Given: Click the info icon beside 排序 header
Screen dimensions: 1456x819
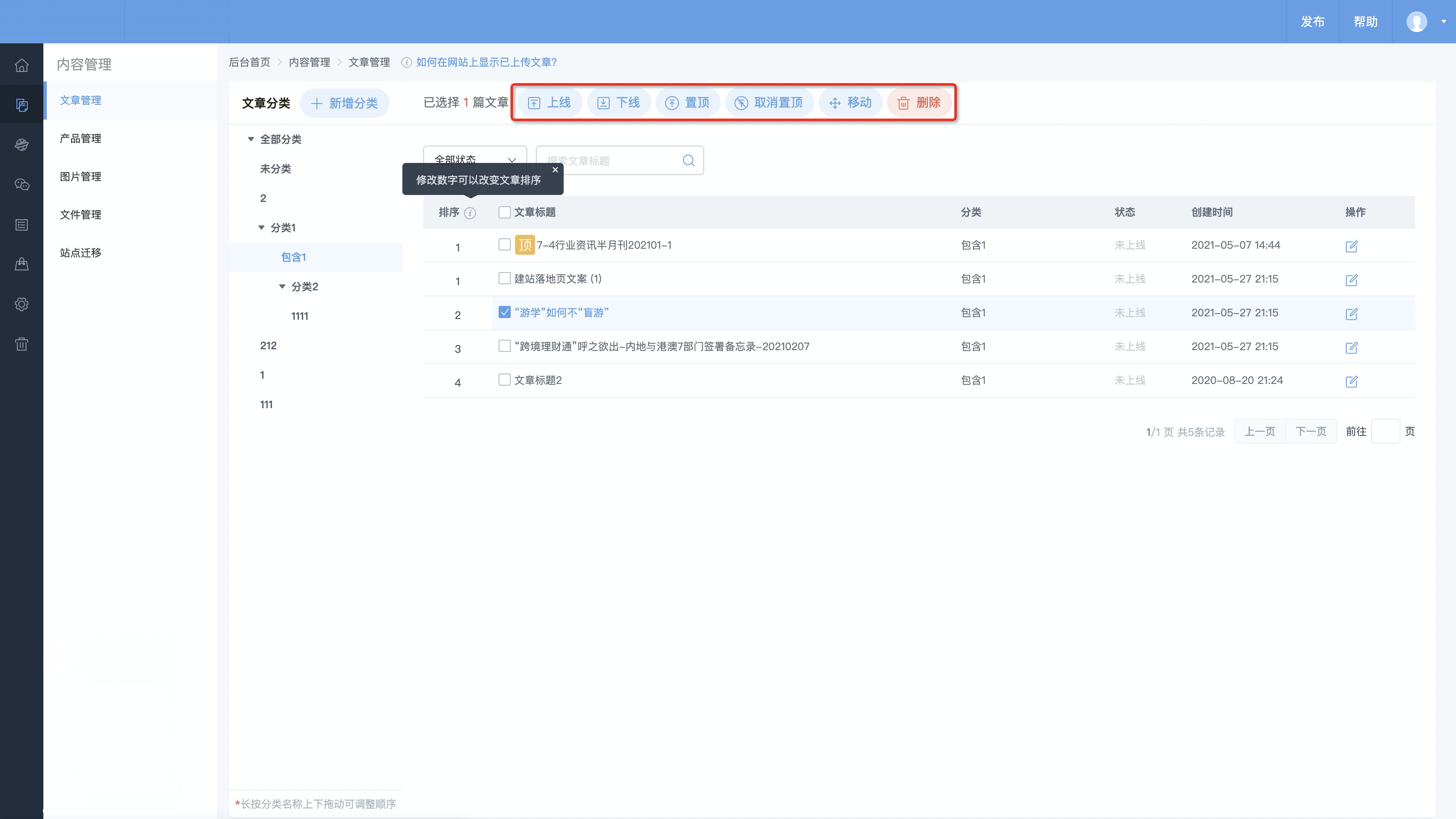Looking at the screenshot, I should (470, 213).
